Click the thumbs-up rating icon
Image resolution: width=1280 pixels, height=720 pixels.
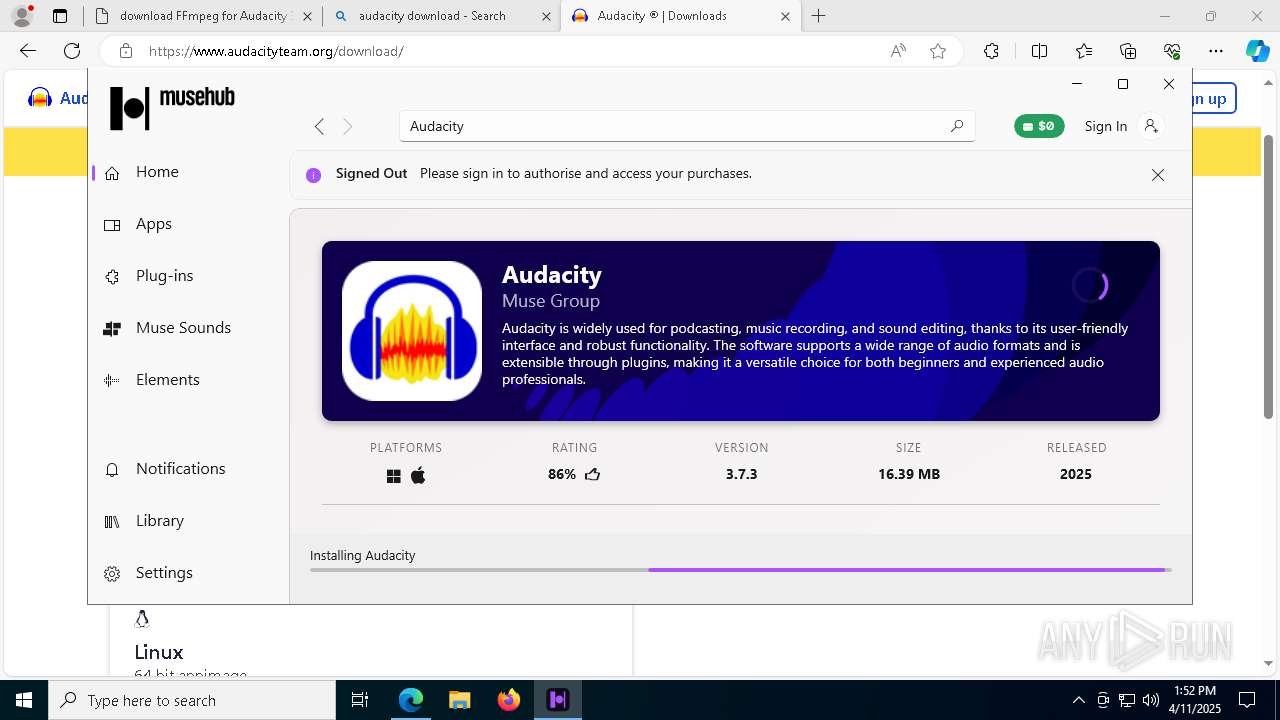(x=592, y=474)
